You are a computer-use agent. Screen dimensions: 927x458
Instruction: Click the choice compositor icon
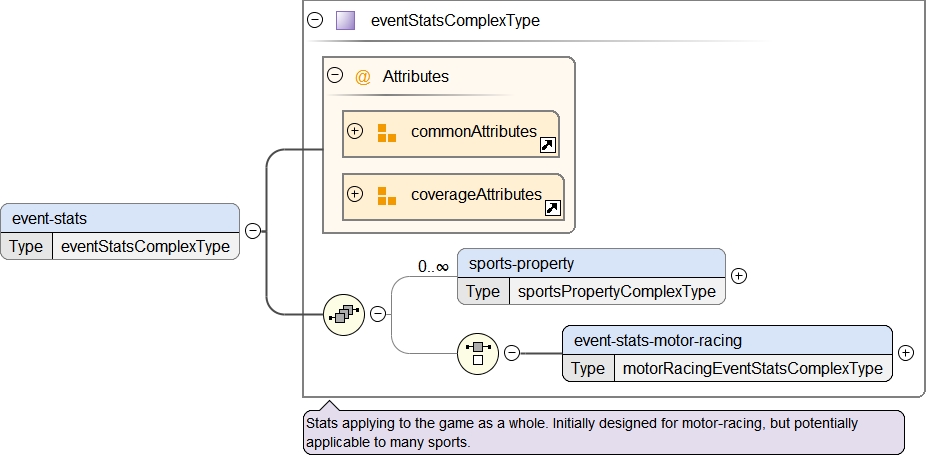coord(478,352)
